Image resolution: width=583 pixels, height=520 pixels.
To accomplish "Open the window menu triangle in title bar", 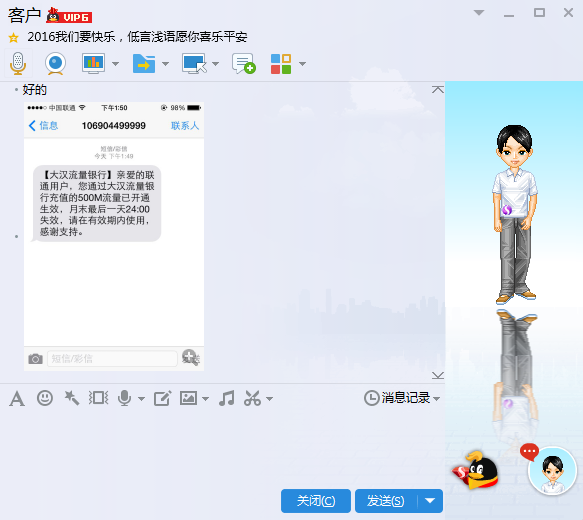I will pos(479,13).
